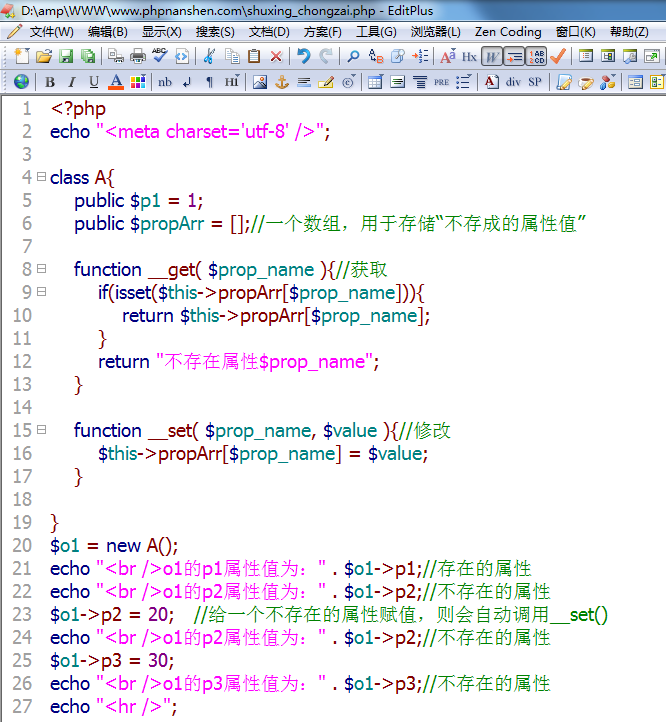This screenshot has width=666, height=722.
Task: Open the 编辑(B) menu
Action: (107, 32)
